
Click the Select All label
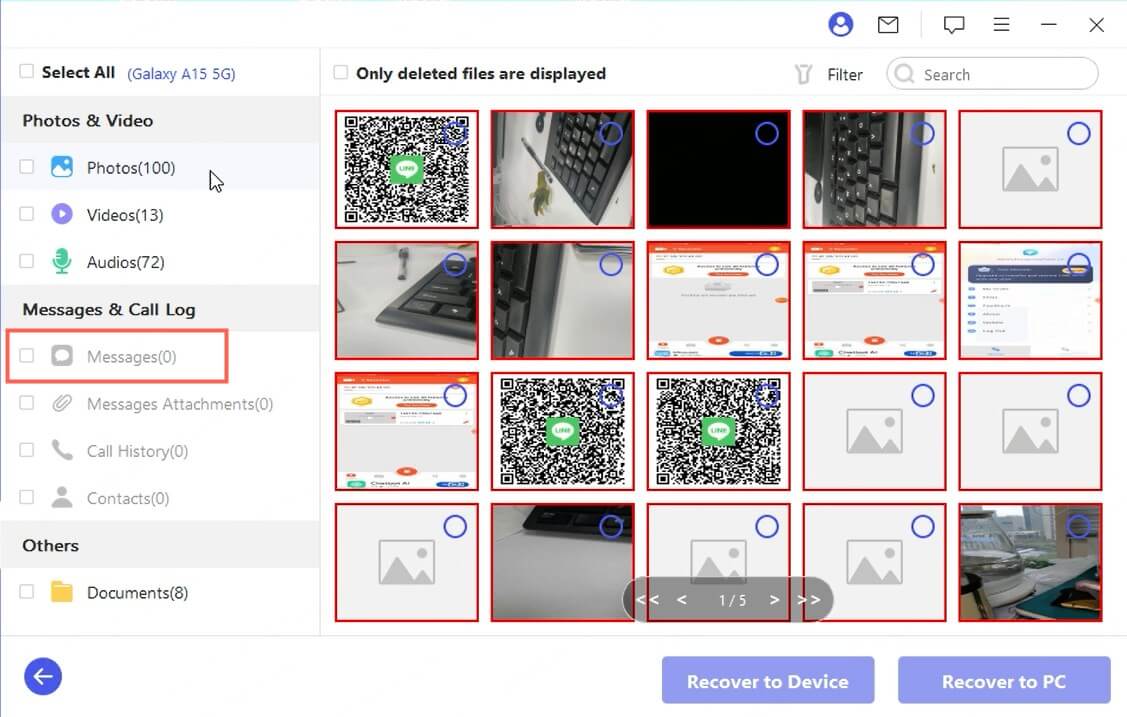click(x=78, y=72)
